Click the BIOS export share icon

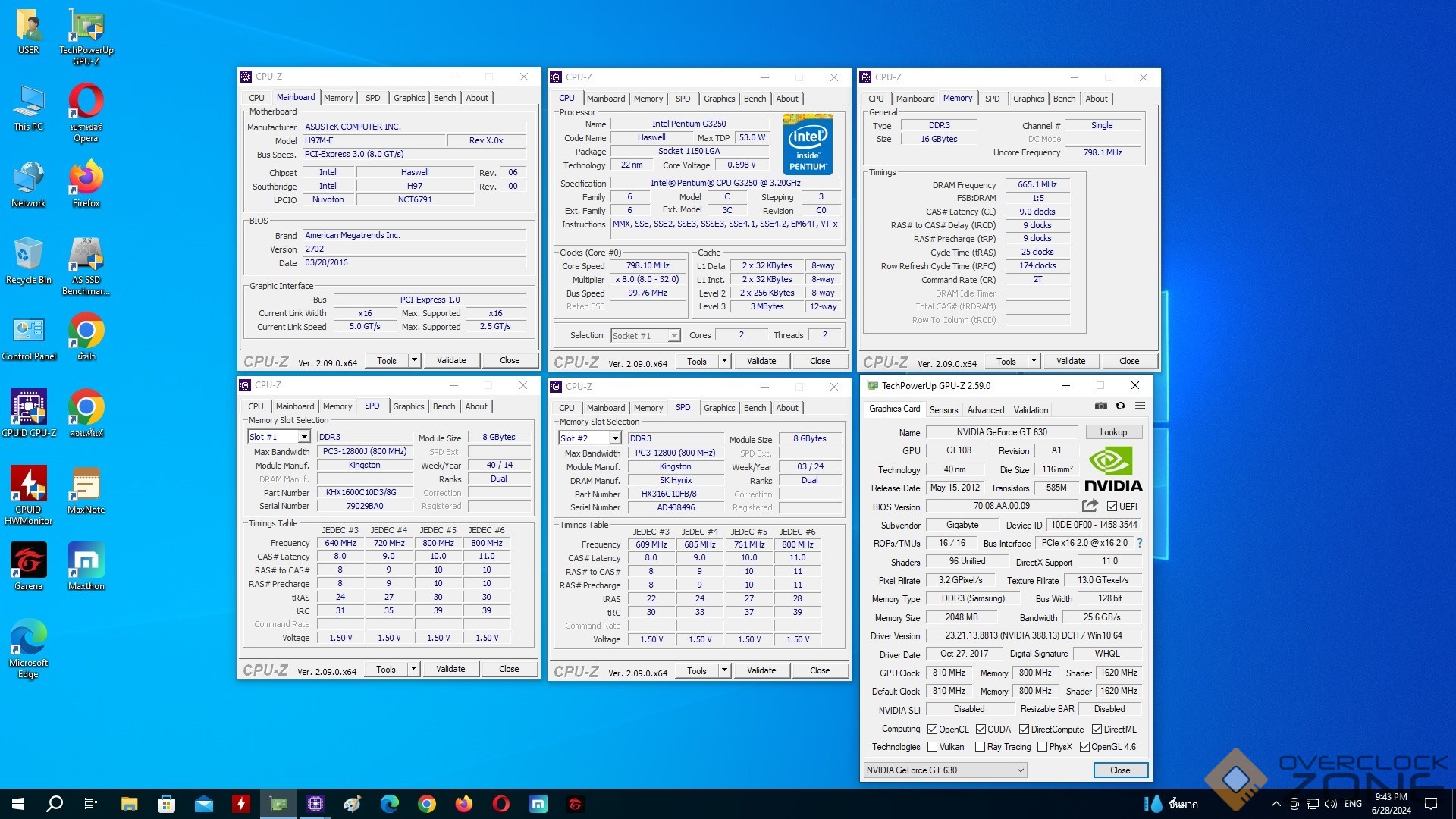pyautogui.click(x=1090, y=506)
